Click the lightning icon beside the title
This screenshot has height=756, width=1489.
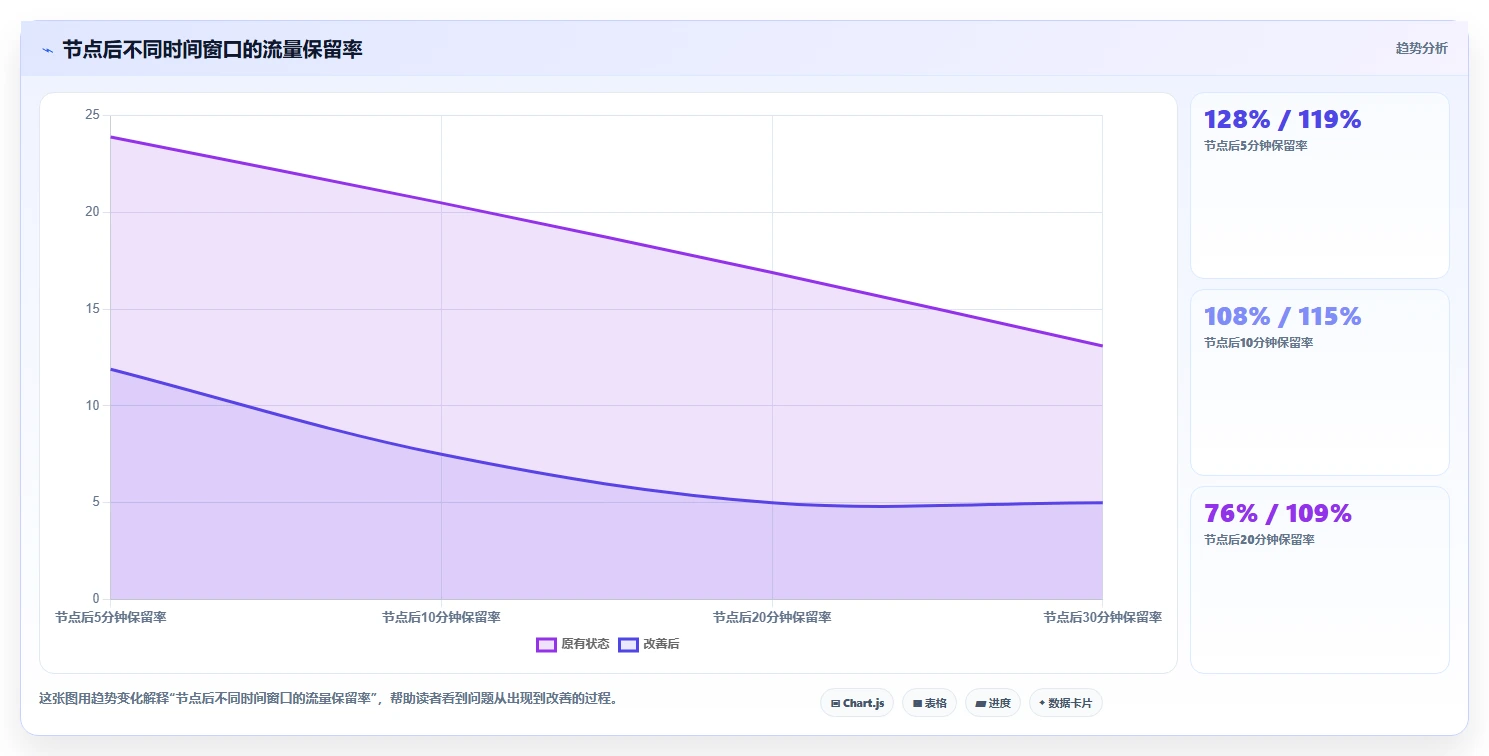point(47,50)
